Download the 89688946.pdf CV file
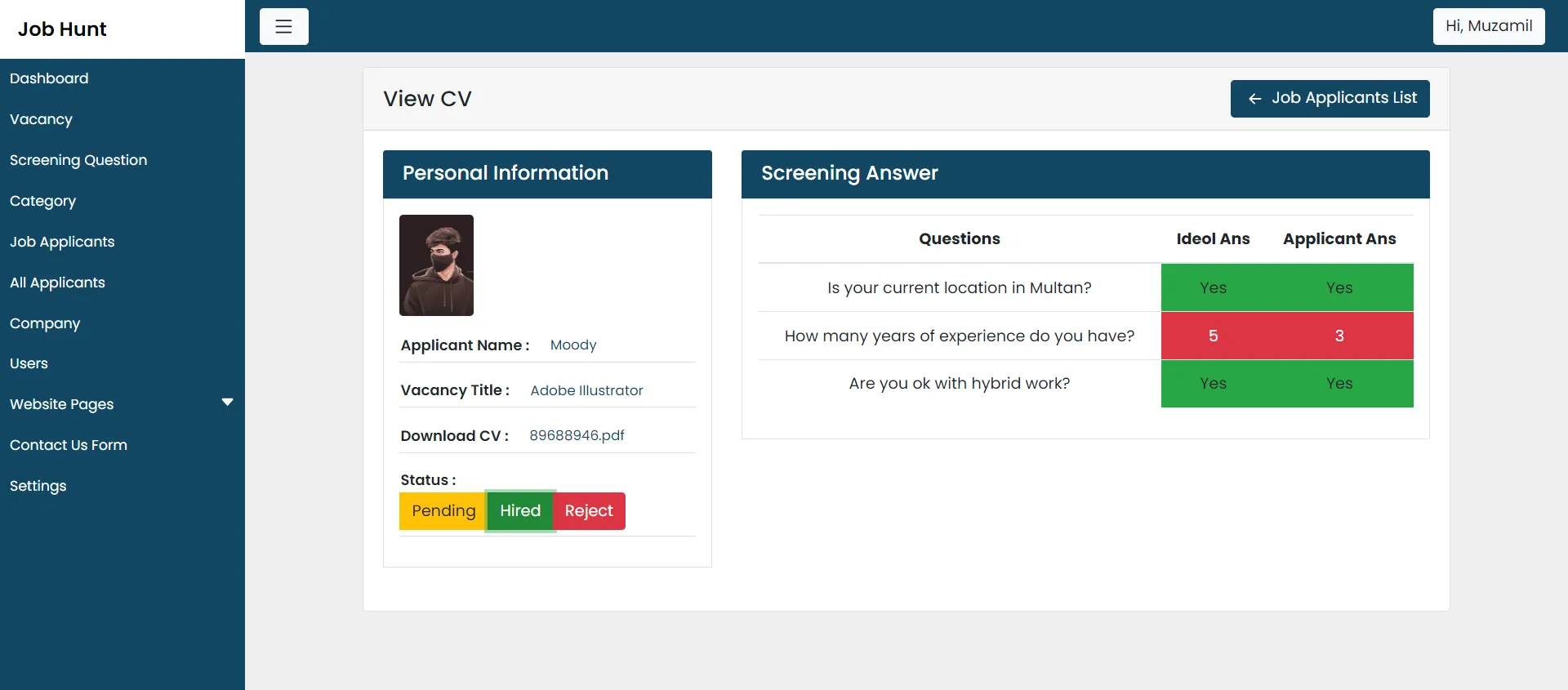The image size is (1568, 690). click(577, 436)
